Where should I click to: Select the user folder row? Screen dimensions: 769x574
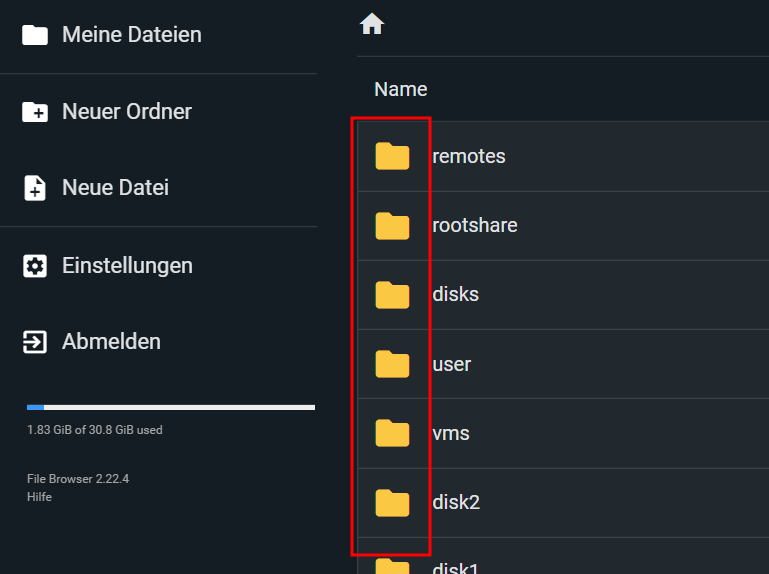tap(563, 364)
